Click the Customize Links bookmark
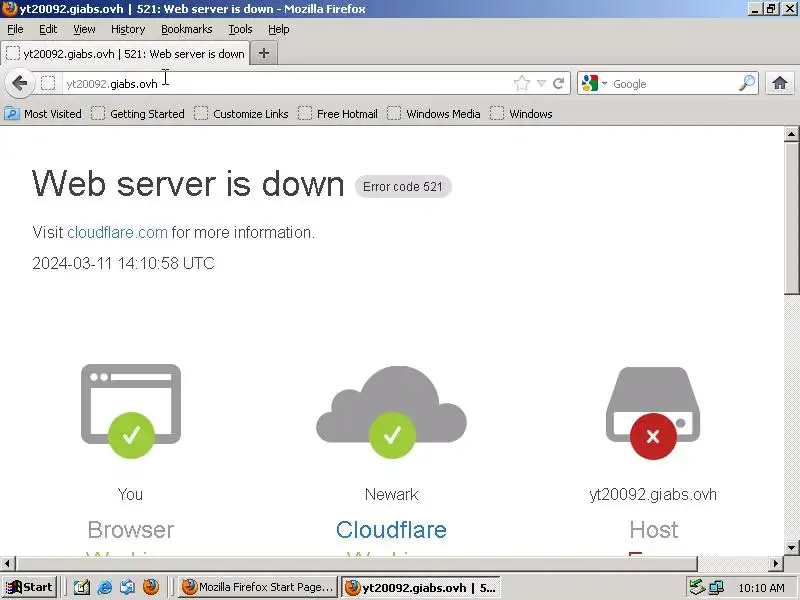The width and height of the screenshot is (800, 600). tap(241, 114)
